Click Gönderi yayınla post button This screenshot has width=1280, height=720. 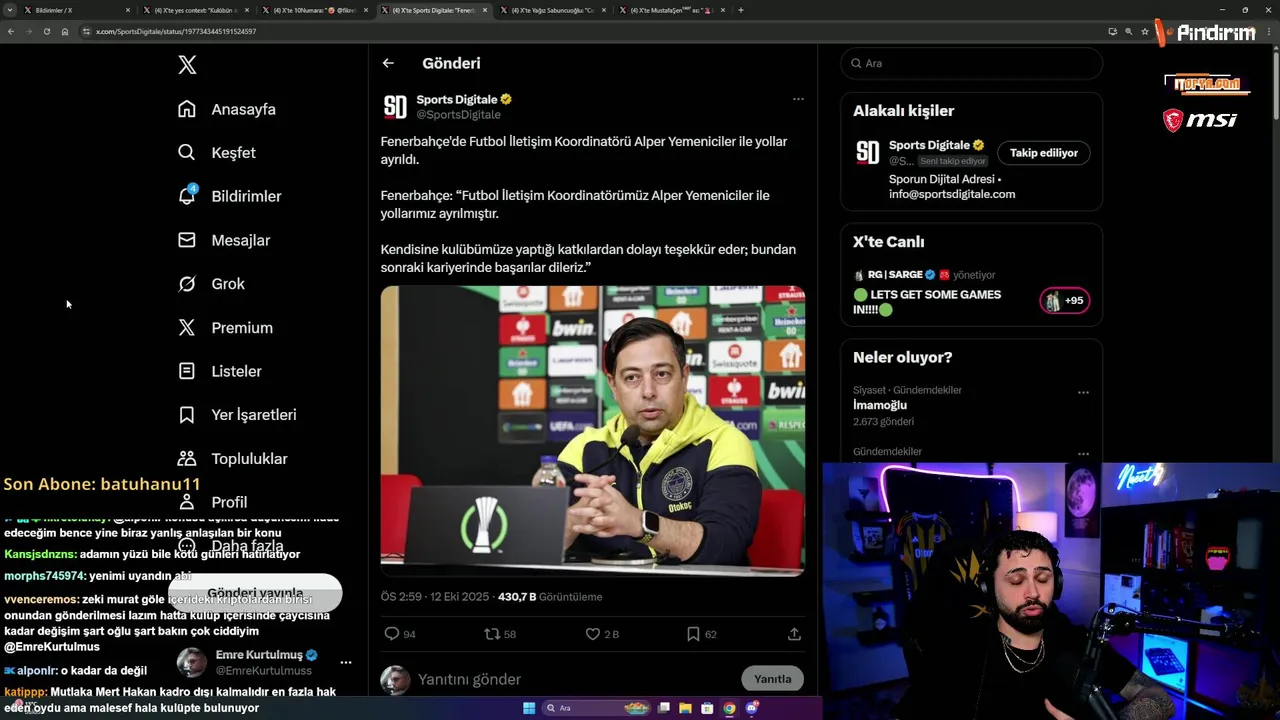(x=255, y=593)
